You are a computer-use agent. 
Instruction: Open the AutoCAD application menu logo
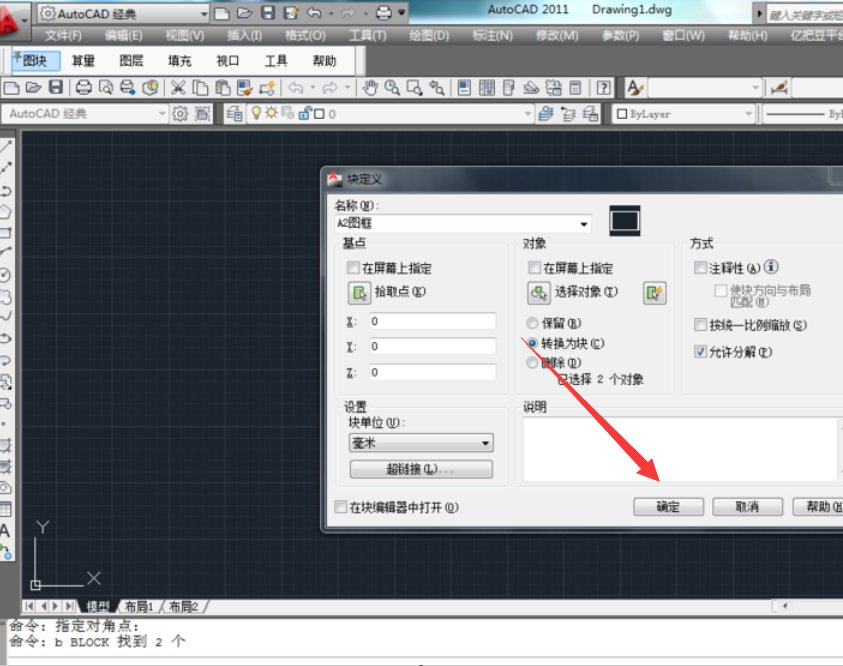coord(14,17)
